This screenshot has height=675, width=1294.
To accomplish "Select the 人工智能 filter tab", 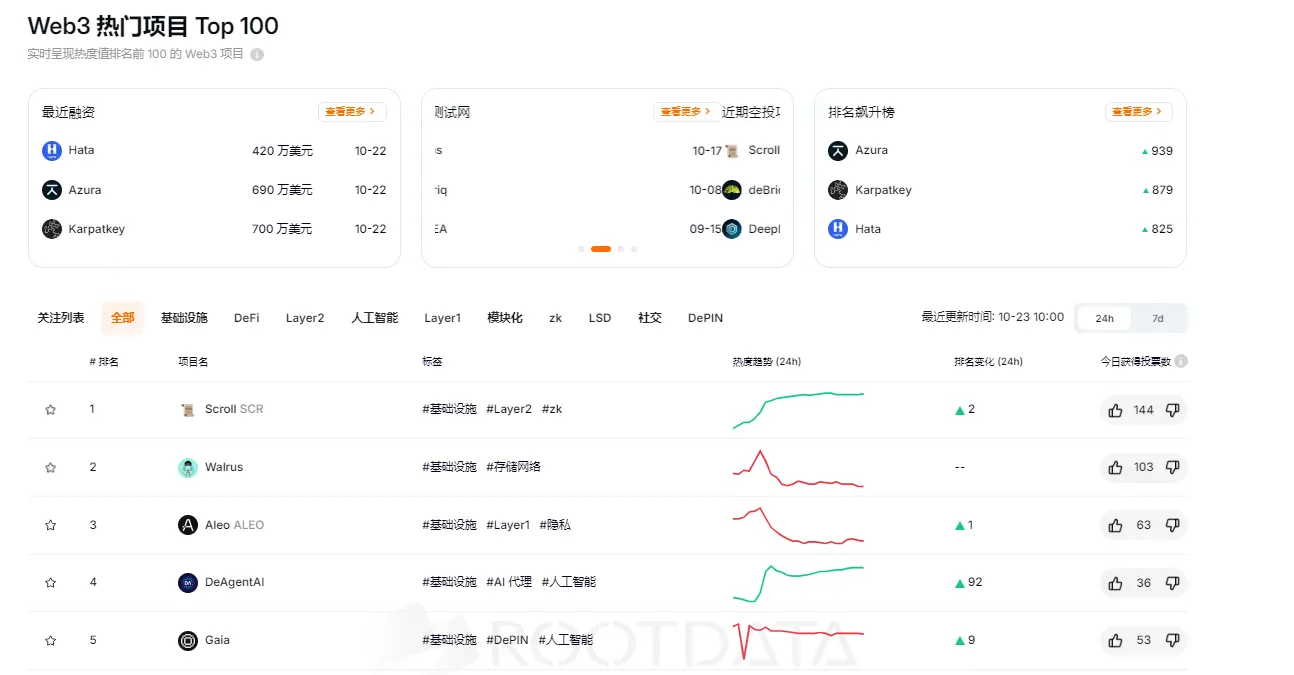I will 374,317.
